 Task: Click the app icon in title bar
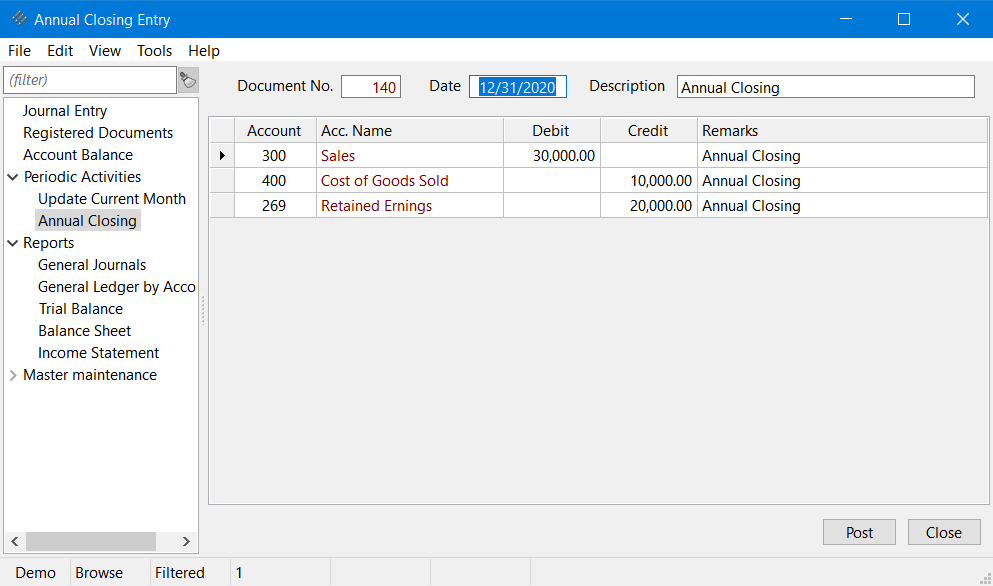tap(18, 19)
